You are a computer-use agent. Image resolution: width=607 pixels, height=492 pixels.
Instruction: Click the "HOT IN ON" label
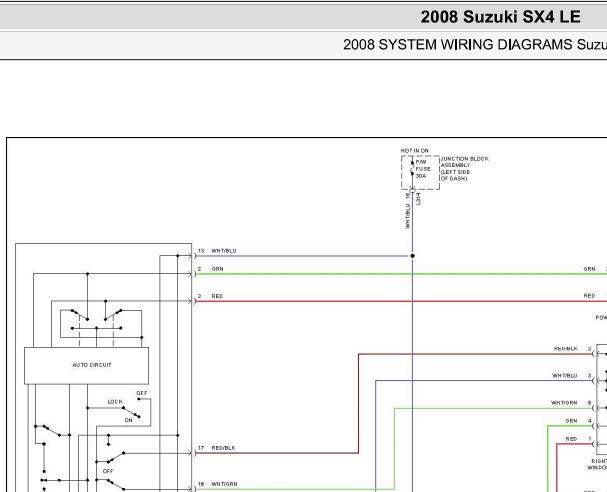tap(415, 151)
